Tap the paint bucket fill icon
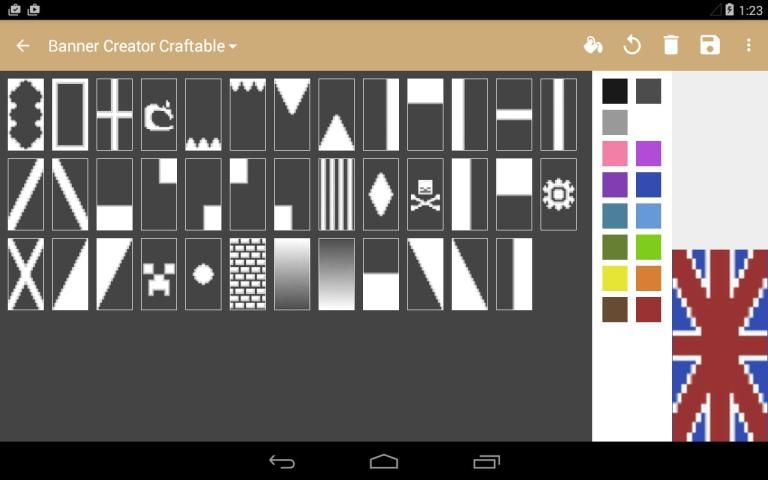Viewport: 768px width, 480px height. [593, 45]
